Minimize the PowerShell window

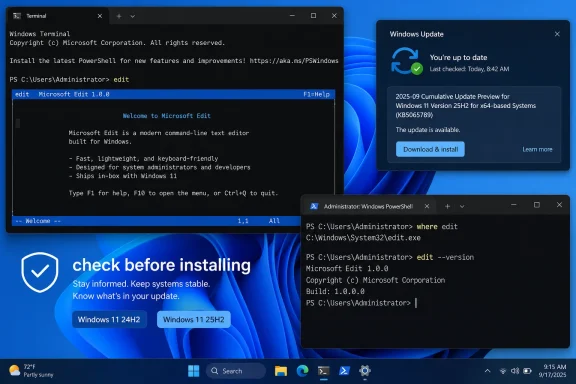(514, 205)
